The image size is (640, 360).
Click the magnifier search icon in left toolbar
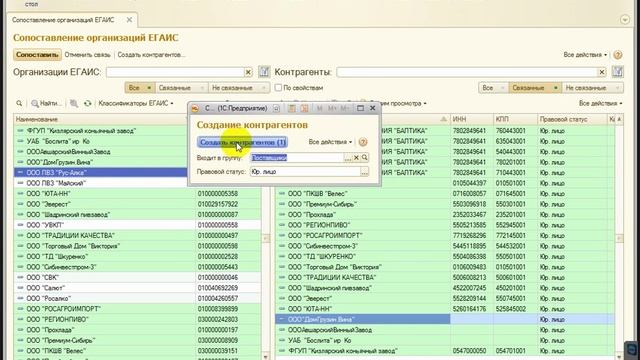pyautogui.click(x=19, y=104)
